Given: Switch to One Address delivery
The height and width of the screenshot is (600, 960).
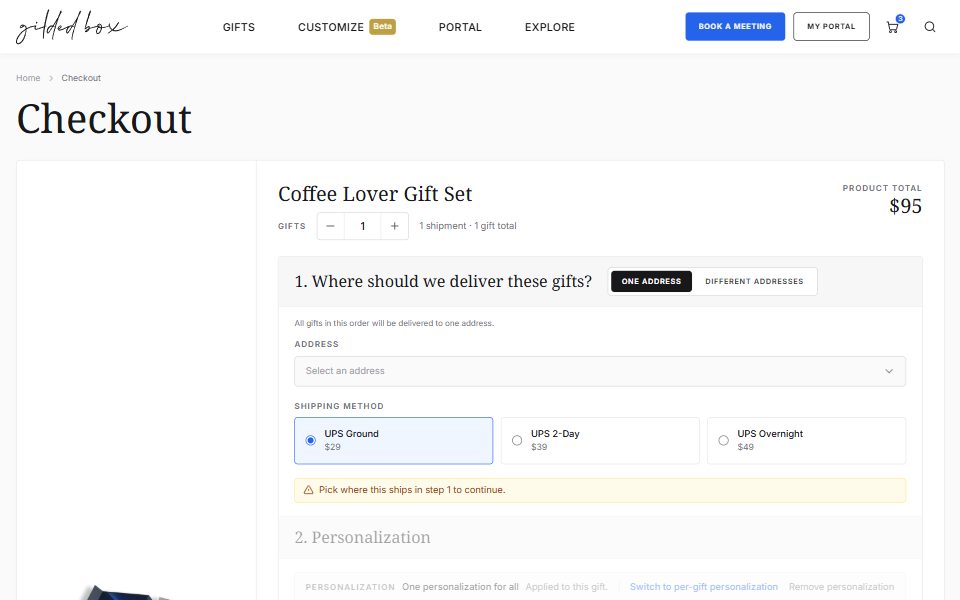Looking at the screenshot, I should pos(651,281).
